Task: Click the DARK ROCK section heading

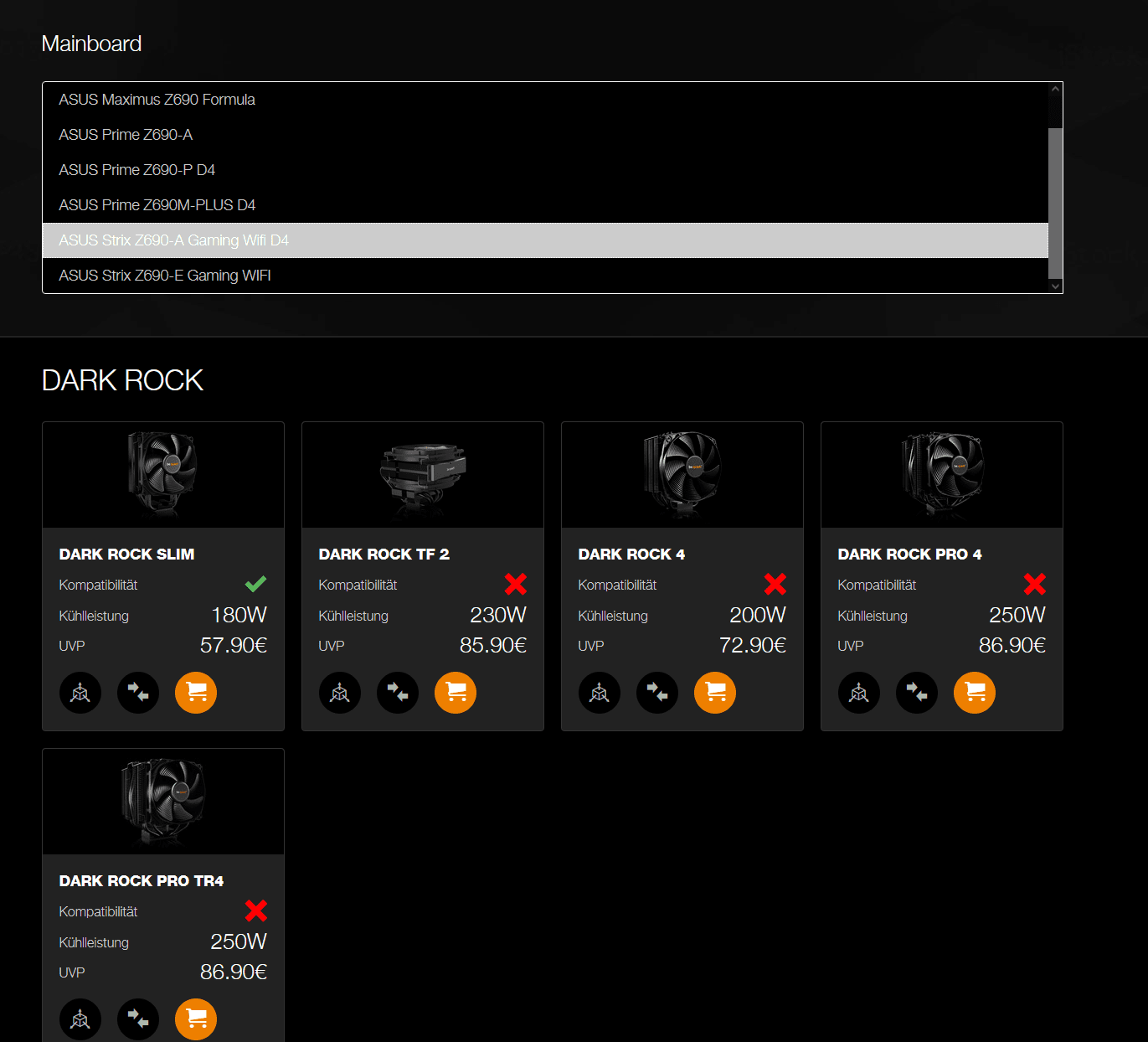Action: [122, 380]
